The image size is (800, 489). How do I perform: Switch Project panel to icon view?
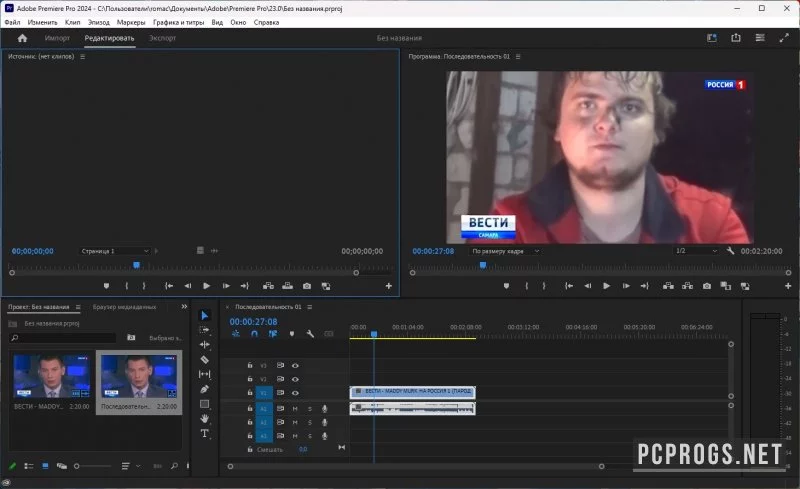click(45, 466)
